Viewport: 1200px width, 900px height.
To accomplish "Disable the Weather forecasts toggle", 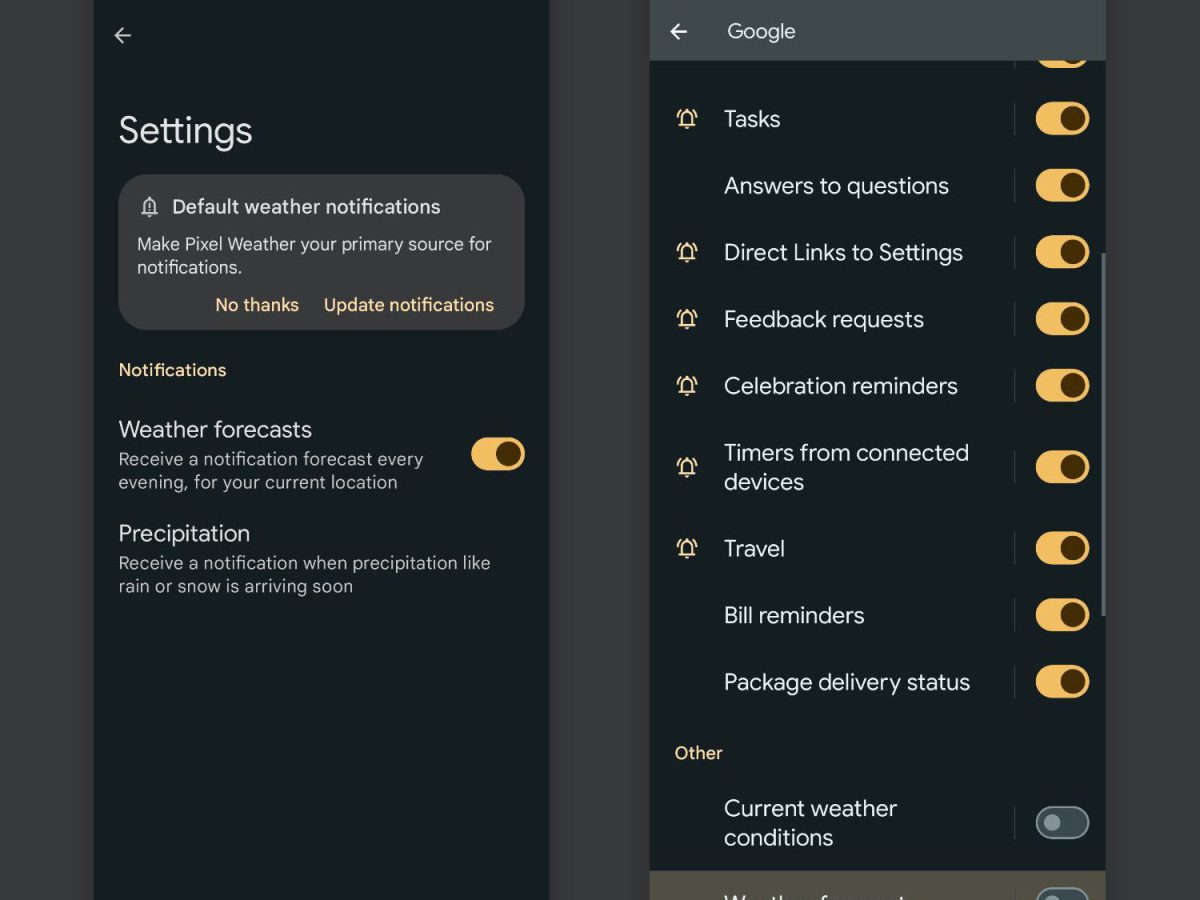I will (498, 454).
